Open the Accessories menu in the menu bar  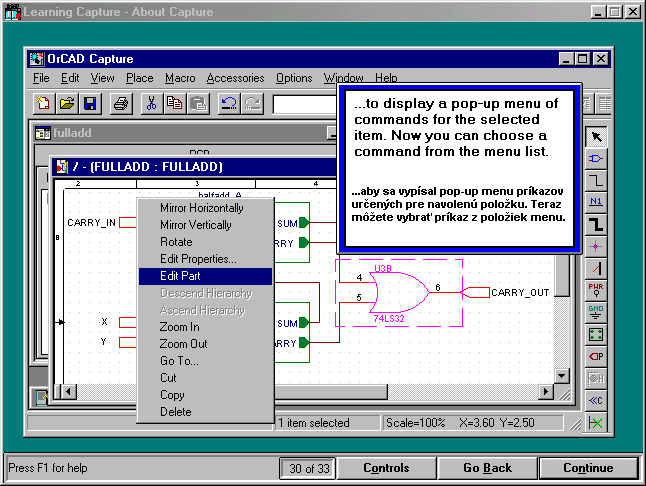pyautogui.click(x=235, y=78)
